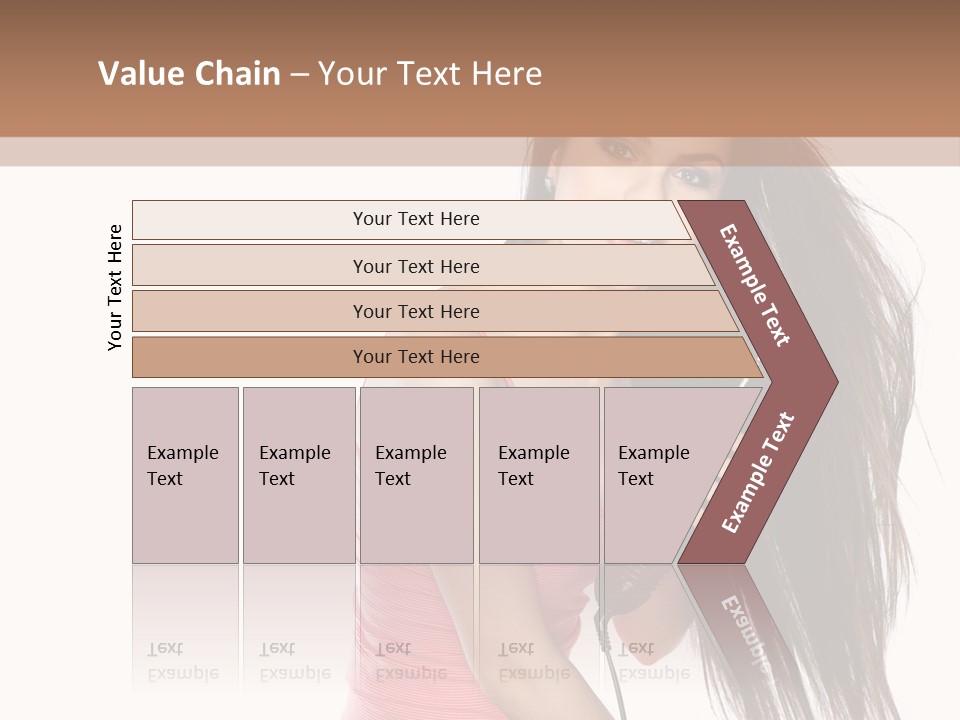The image size is (960, 720).
Task: Click the fourth "Example Text" box
Action: click(x=539, y=475)
